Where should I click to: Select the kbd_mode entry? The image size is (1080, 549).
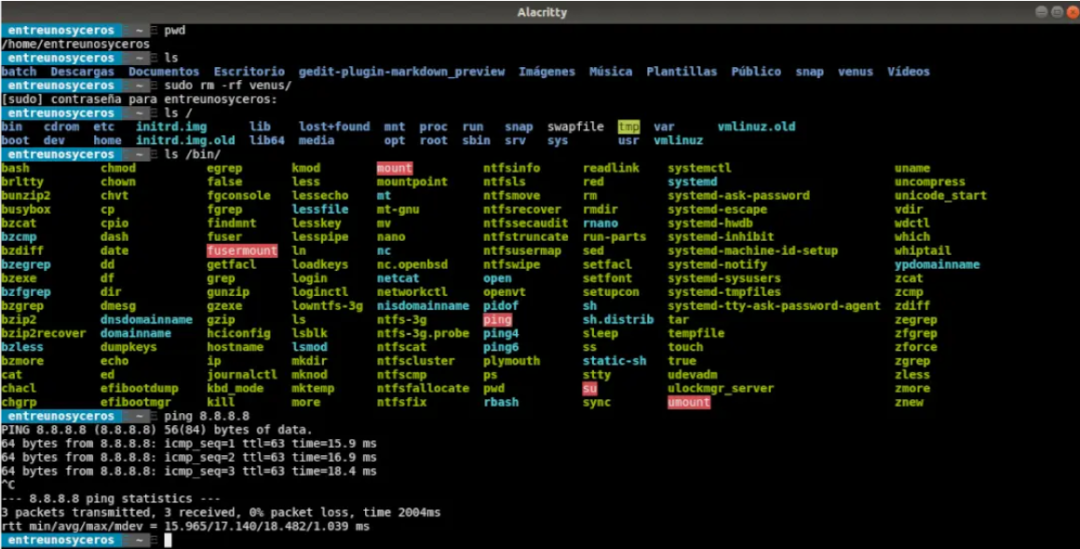(x=235, y=389)
